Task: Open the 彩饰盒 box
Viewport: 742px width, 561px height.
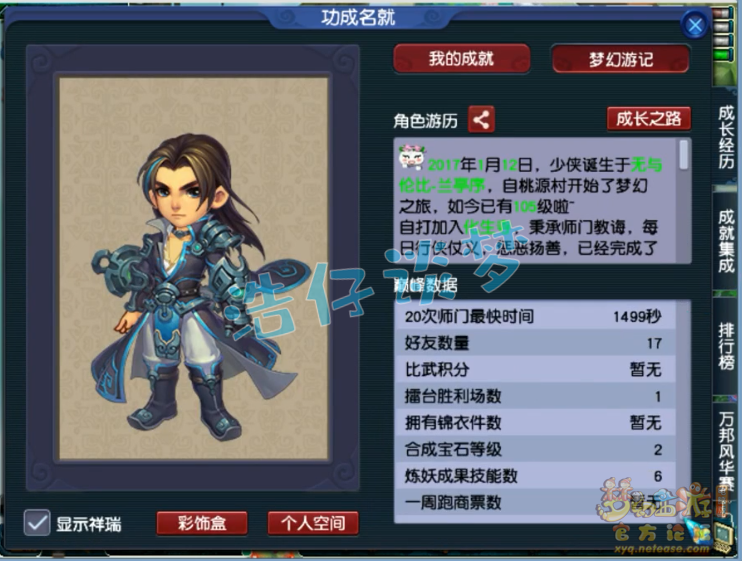Action: click(x=202, y=523)
